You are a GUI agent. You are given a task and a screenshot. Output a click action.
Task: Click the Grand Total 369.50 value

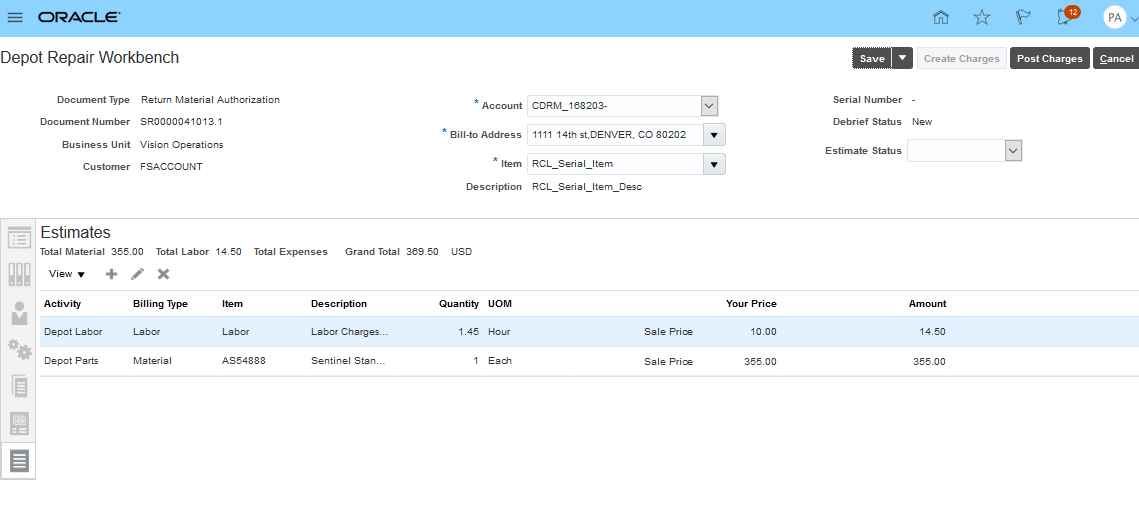pos(422,252)
